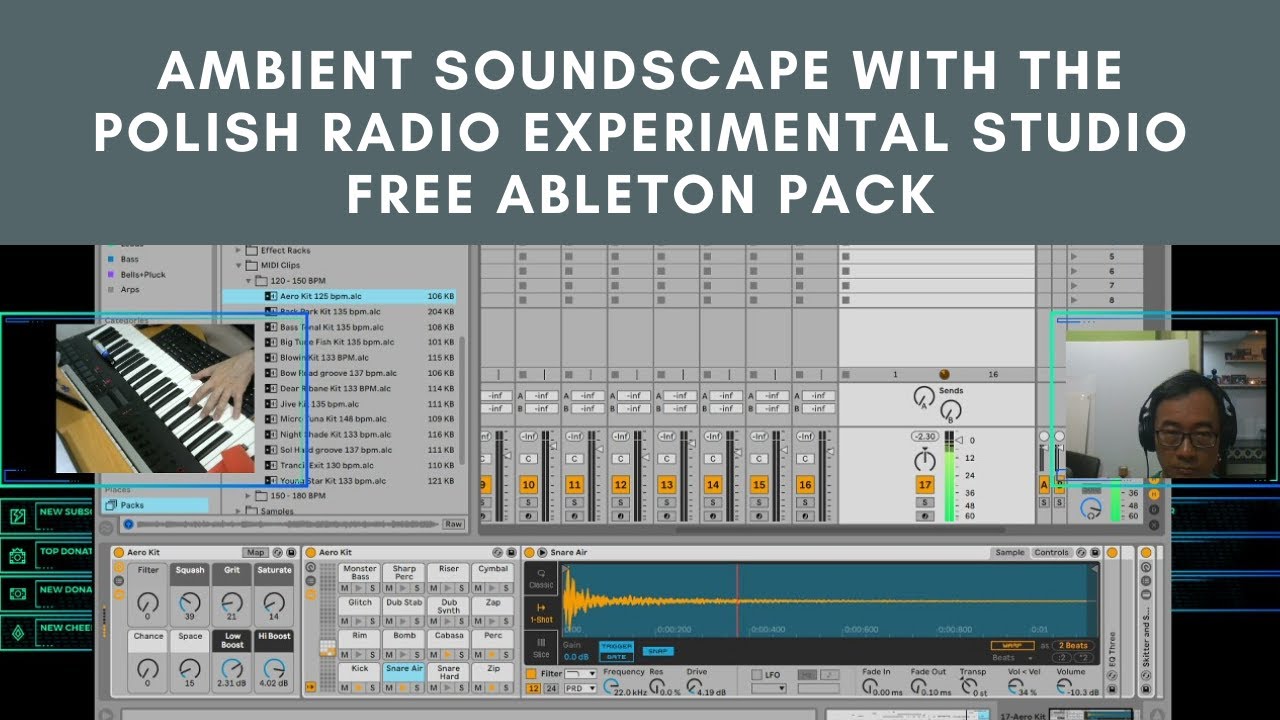
Task: Toggle the Filter on/off switch in Simpler
Action: coord(531,674)
